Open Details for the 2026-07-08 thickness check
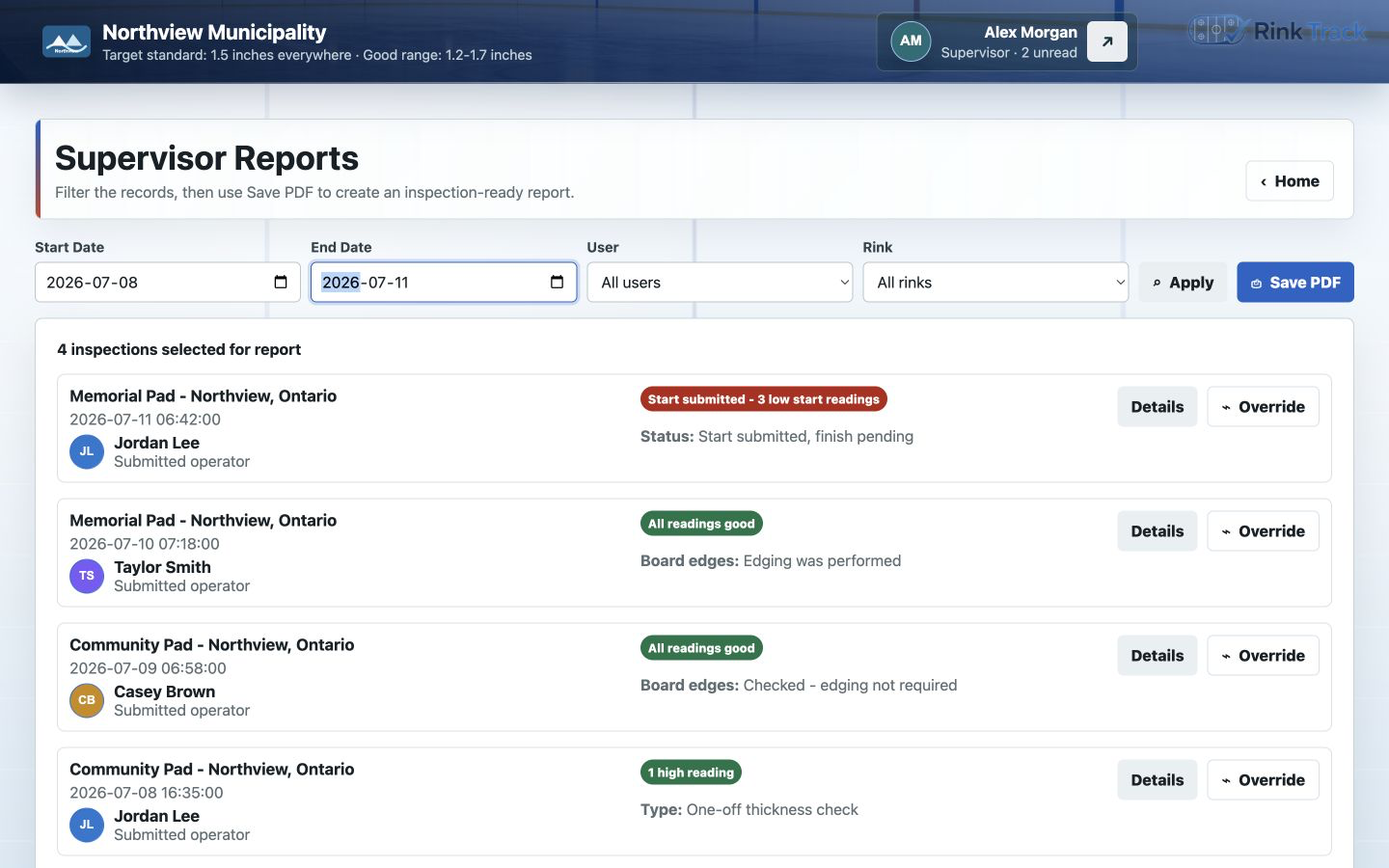The height and width of the screenshot is (868, 1389). pyautogui.click(x=1157, y=780)
